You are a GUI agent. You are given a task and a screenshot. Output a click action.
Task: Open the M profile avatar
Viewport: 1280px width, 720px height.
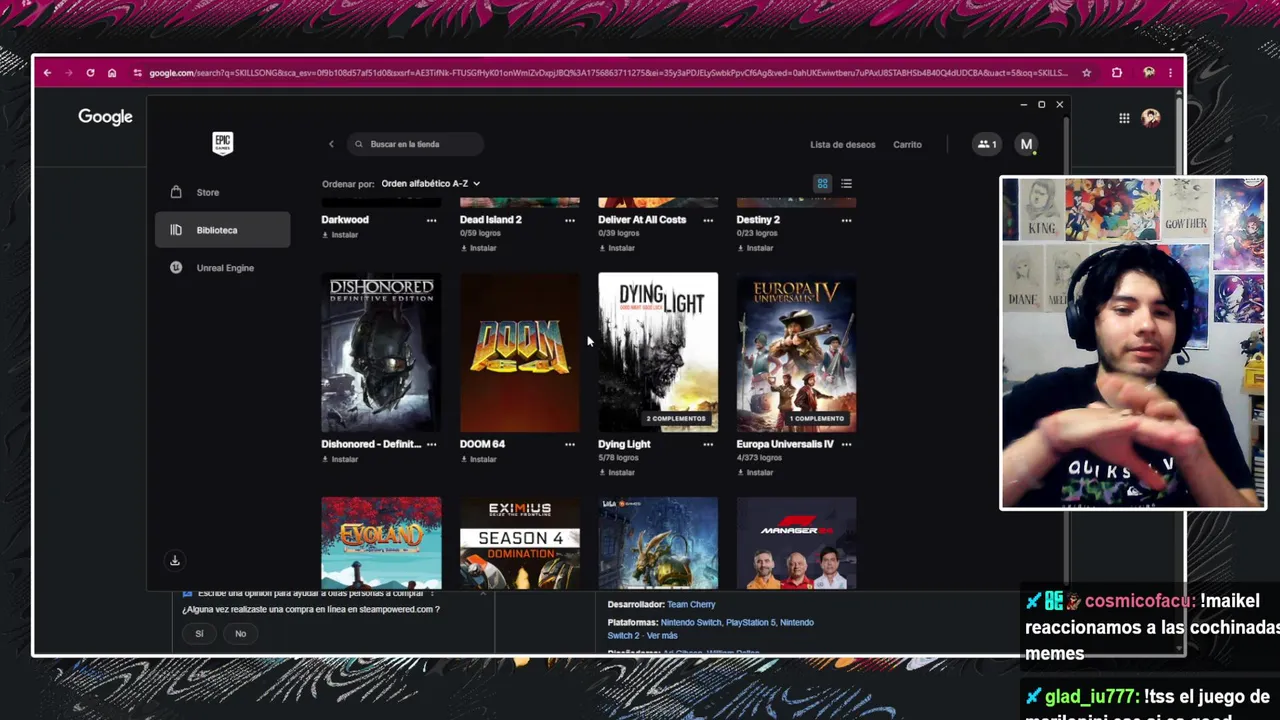click(1026, 144)
